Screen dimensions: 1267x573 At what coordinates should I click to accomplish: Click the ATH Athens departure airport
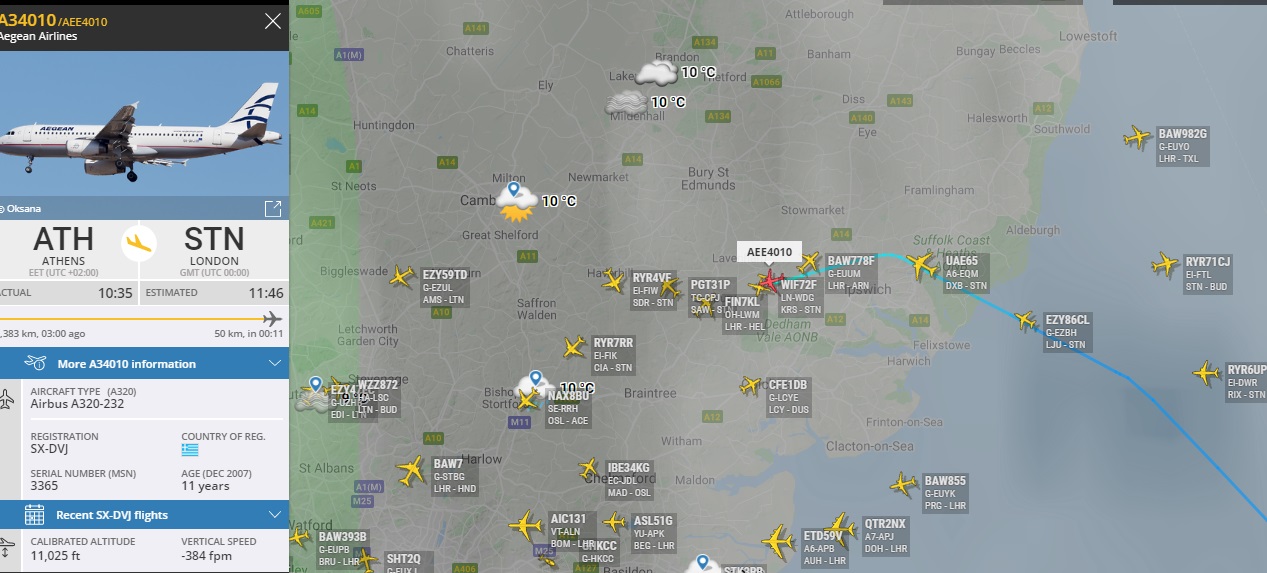[64, 246]
